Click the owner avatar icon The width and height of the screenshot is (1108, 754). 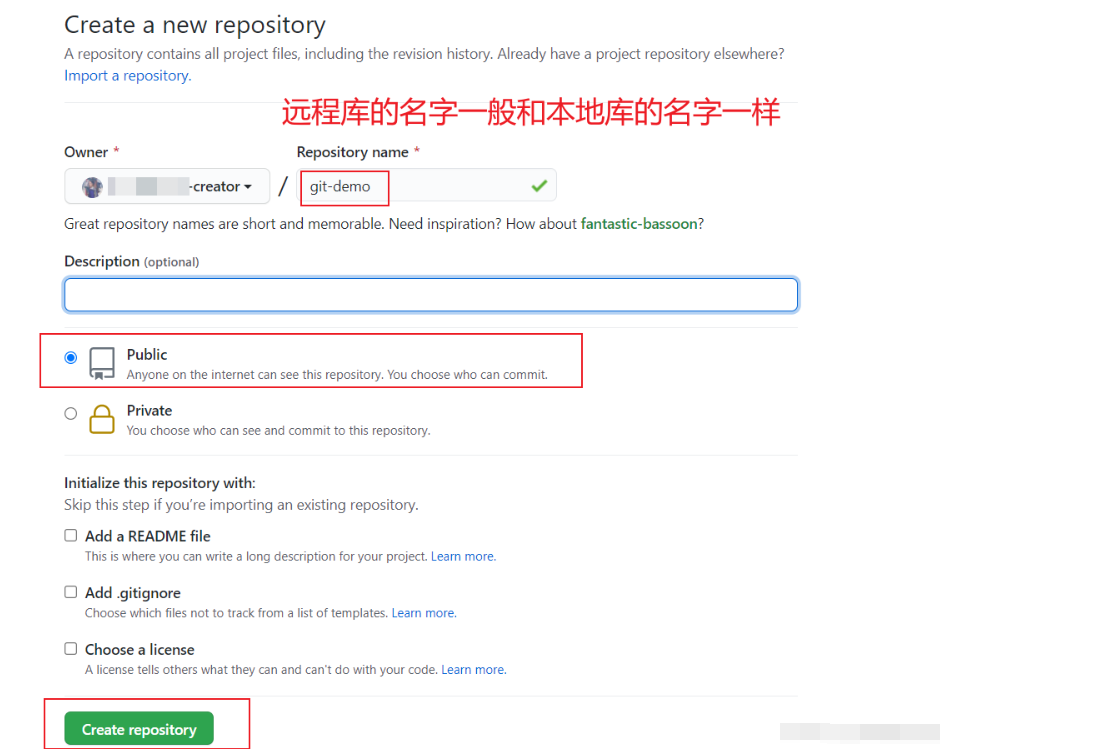pos(93,187)
